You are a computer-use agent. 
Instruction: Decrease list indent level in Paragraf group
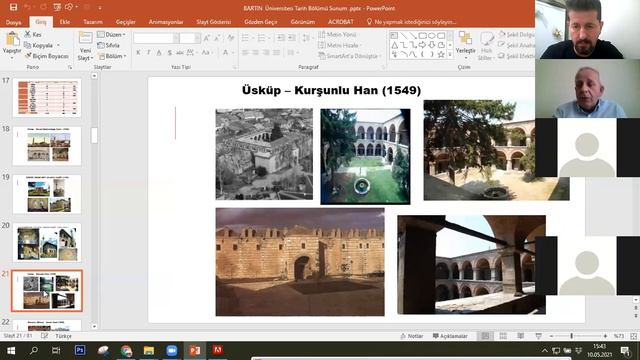click(281, 38)
